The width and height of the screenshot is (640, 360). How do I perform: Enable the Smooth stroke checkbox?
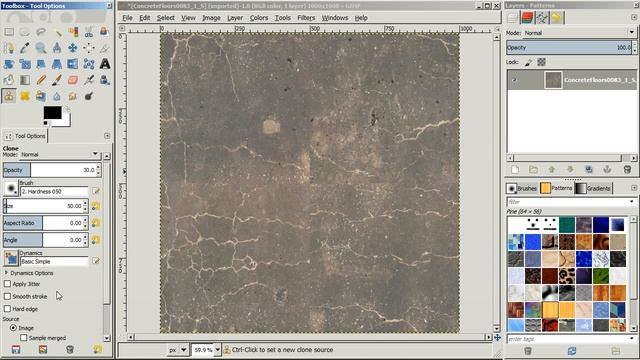pyautogui.click(x=7, y=296)
